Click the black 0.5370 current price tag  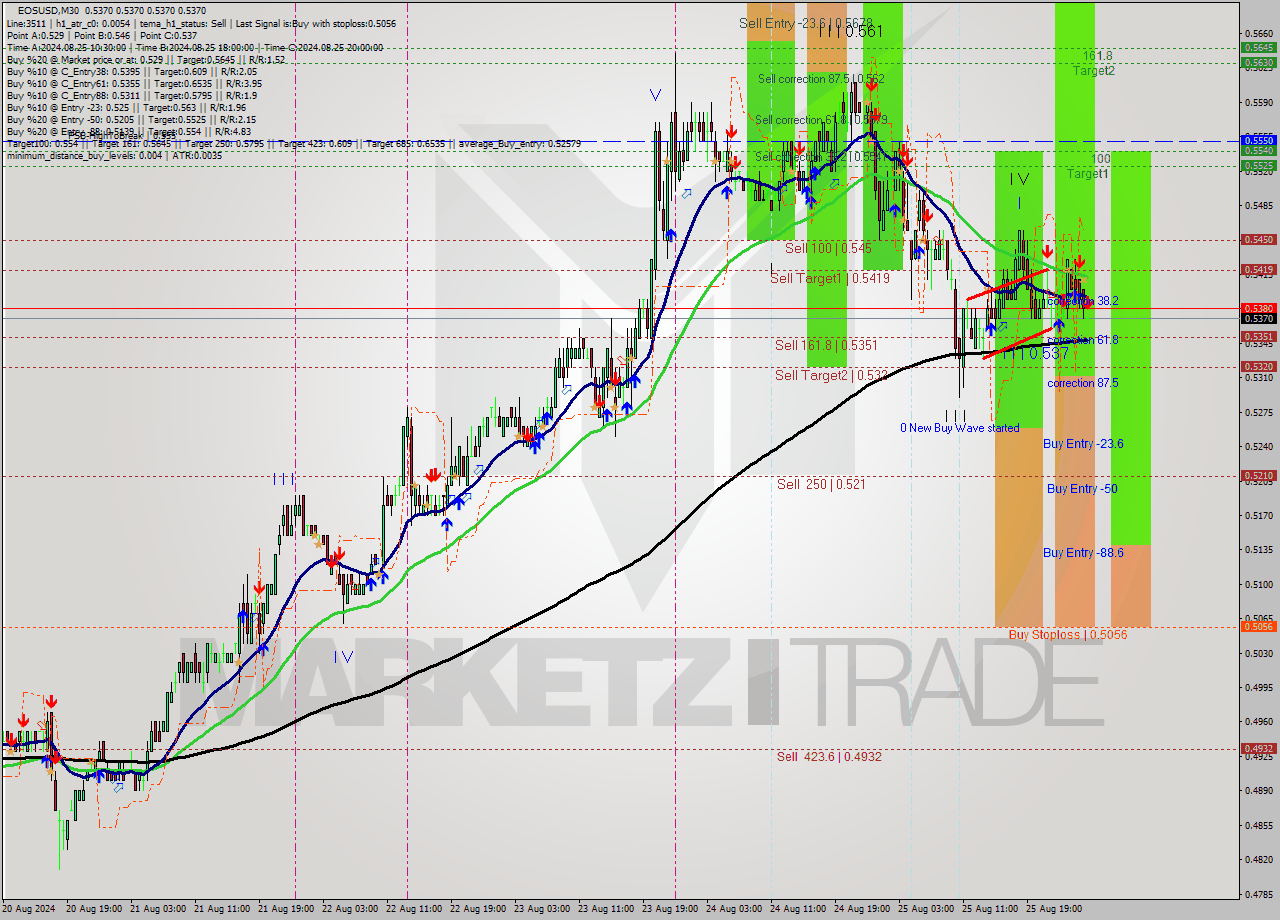(x=1257, y=319)
